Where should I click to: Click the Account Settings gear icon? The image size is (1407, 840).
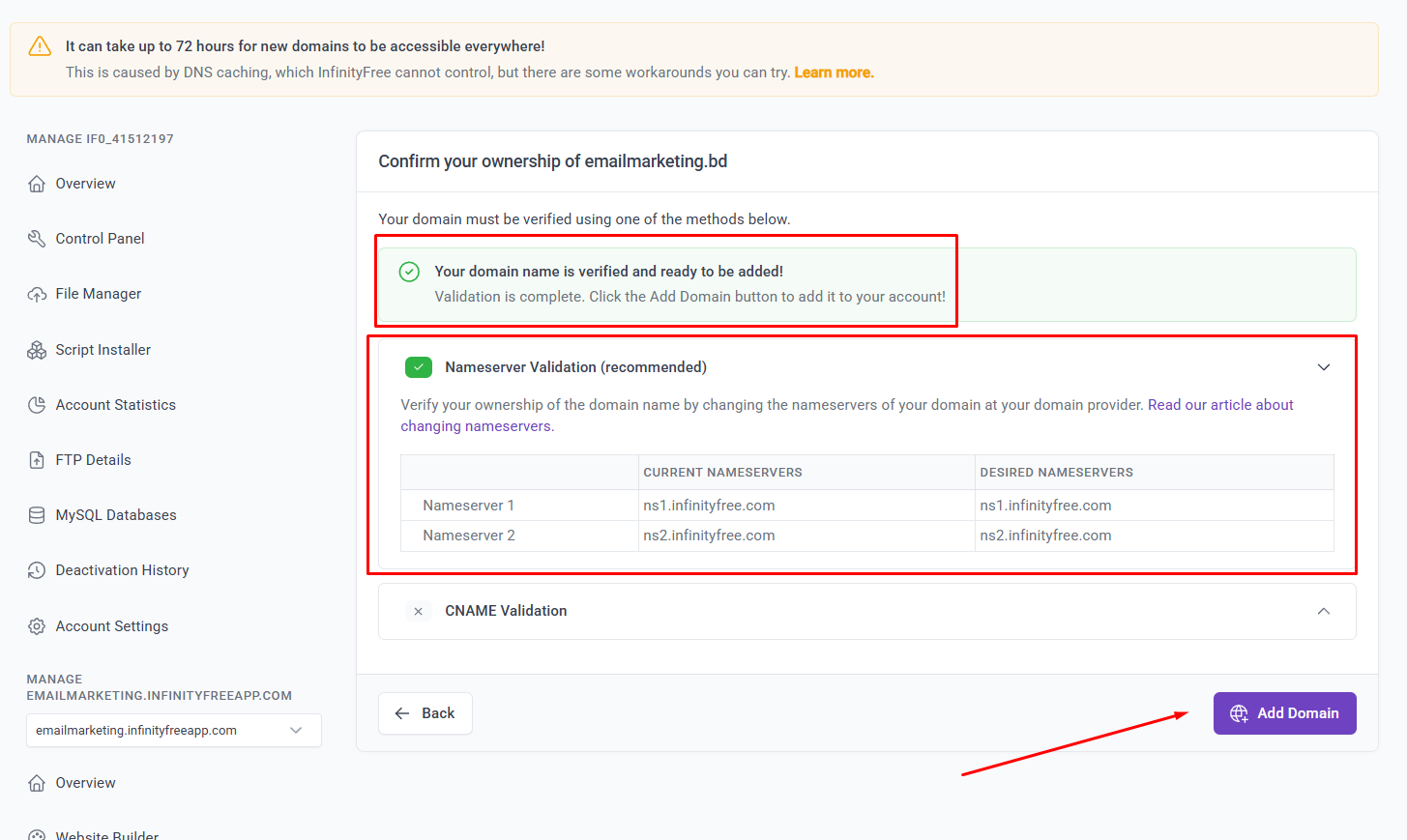tap(37, 626)
